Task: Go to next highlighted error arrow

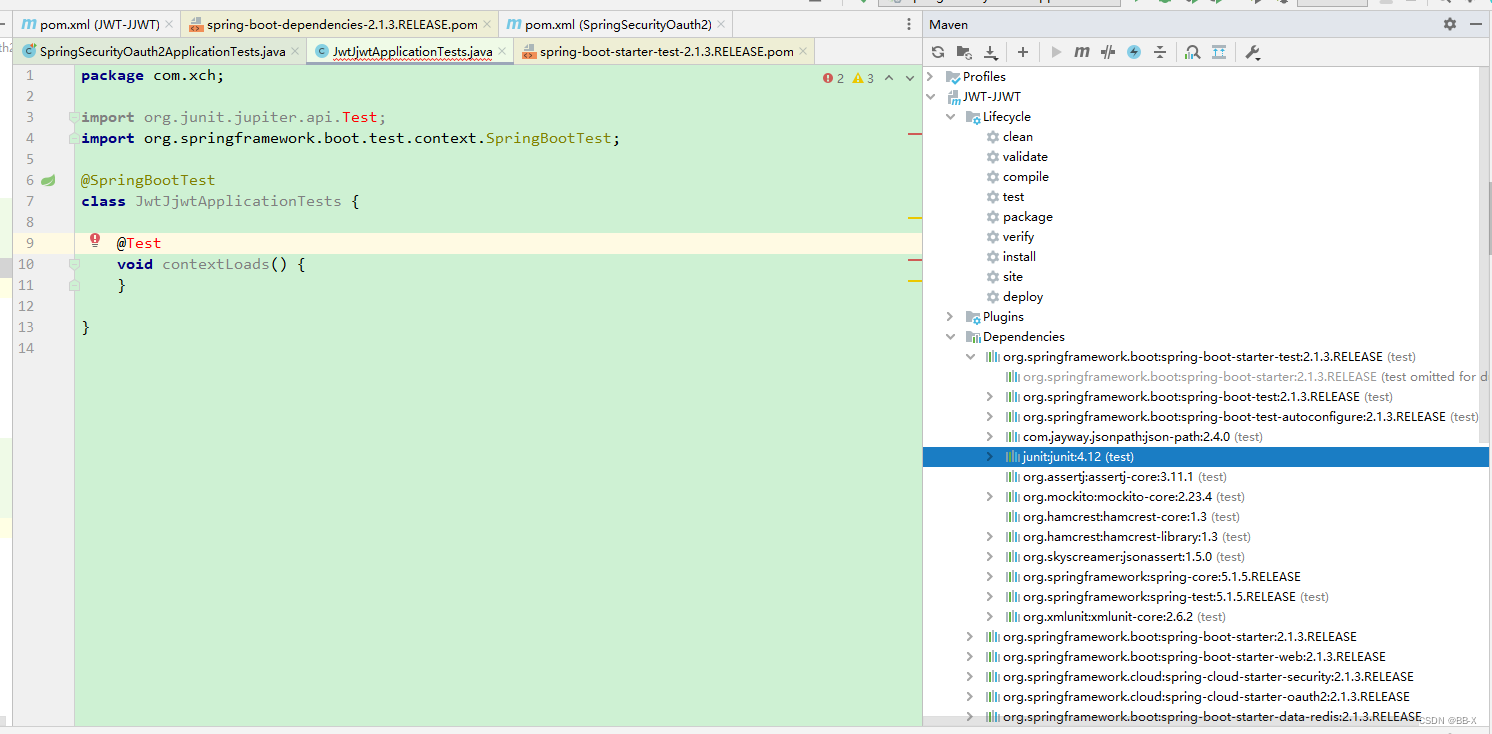Action: pyautogui.click(x=910, y=78)
